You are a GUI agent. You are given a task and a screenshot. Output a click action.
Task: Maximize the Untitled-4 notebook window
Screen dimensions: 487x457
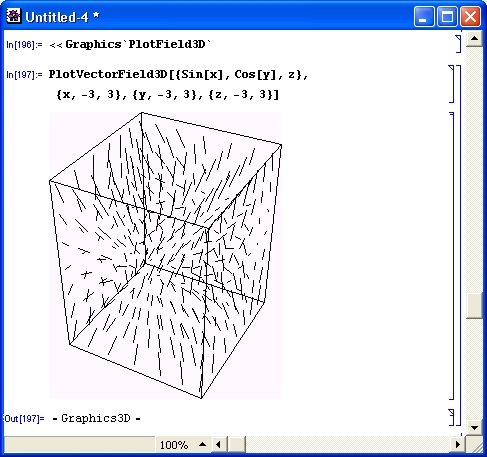point(447,16)
